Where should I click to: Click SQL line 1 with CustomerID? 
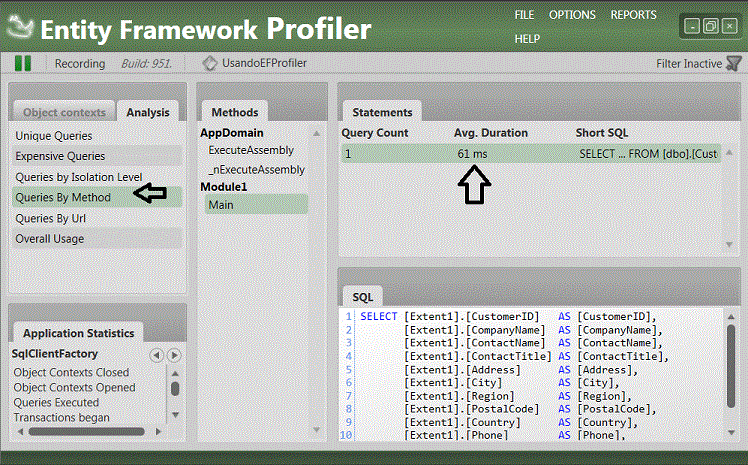(x=508, y=317)
